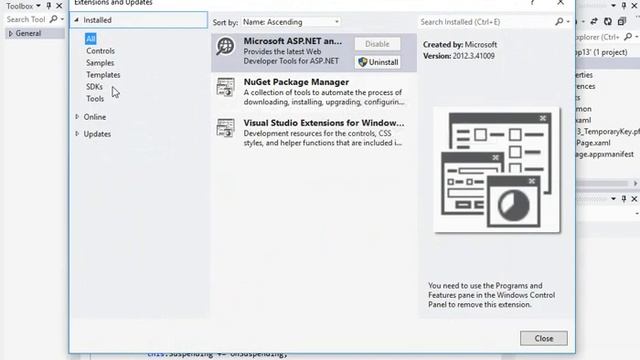
Task: Select the All filter under Installed
Action: (91, 39)
